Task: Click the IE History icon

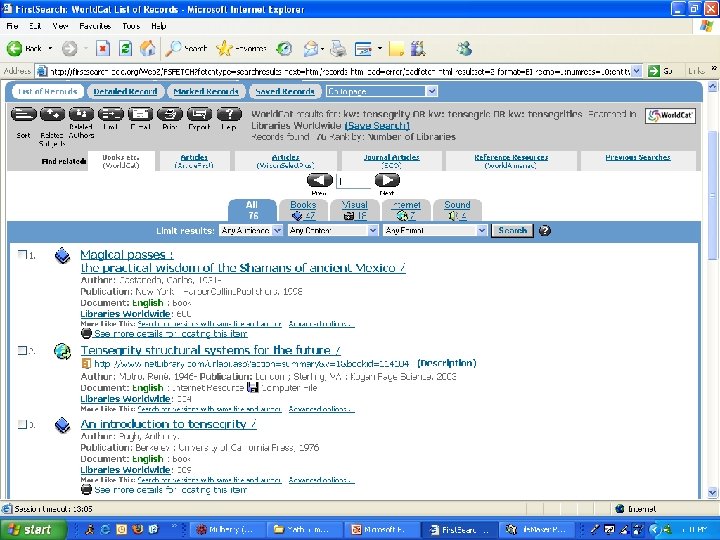Action: pyautogui.click(x=284, y=48)
